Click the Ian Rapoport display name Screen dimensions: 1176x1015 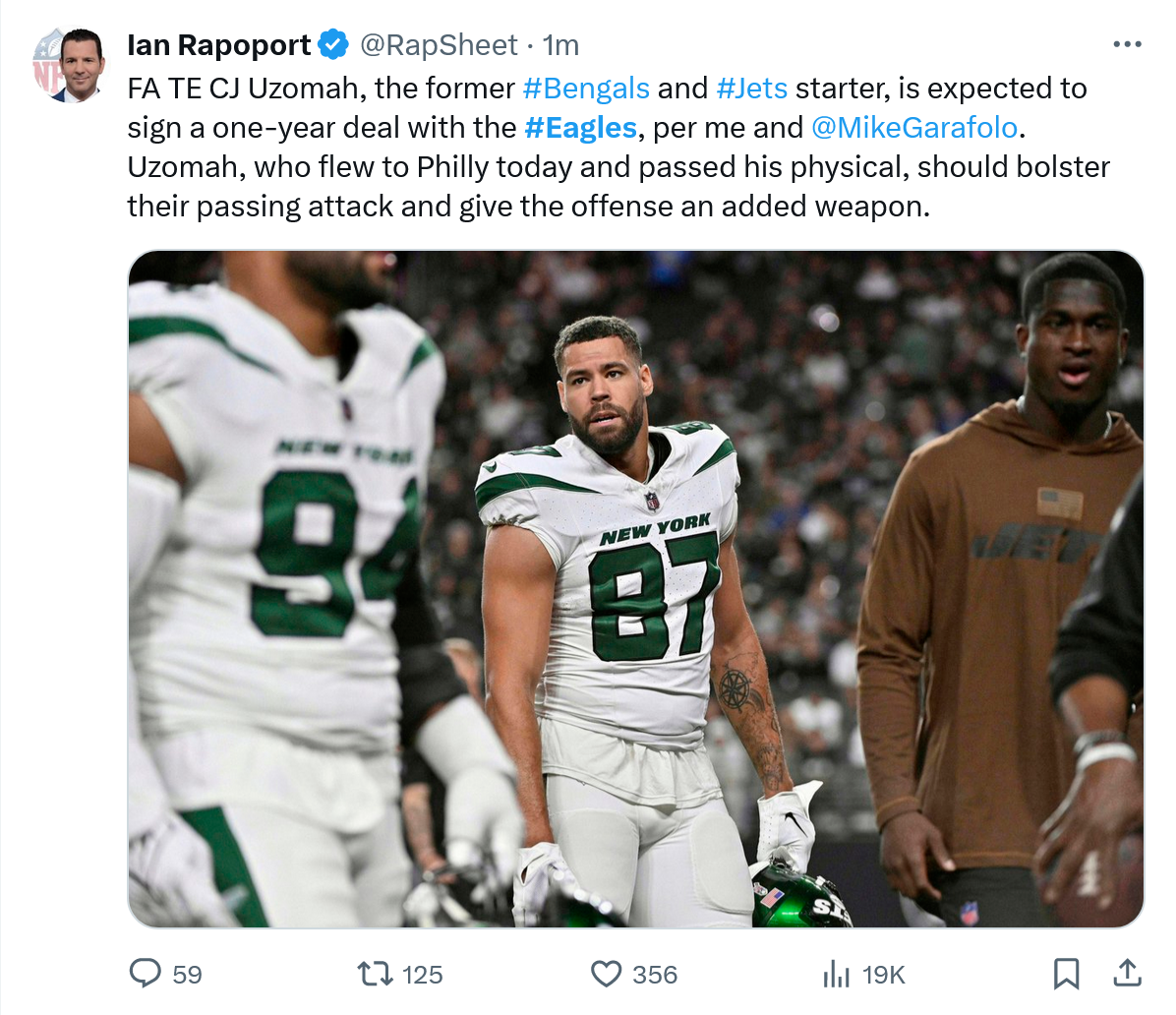tap(219, 45)
